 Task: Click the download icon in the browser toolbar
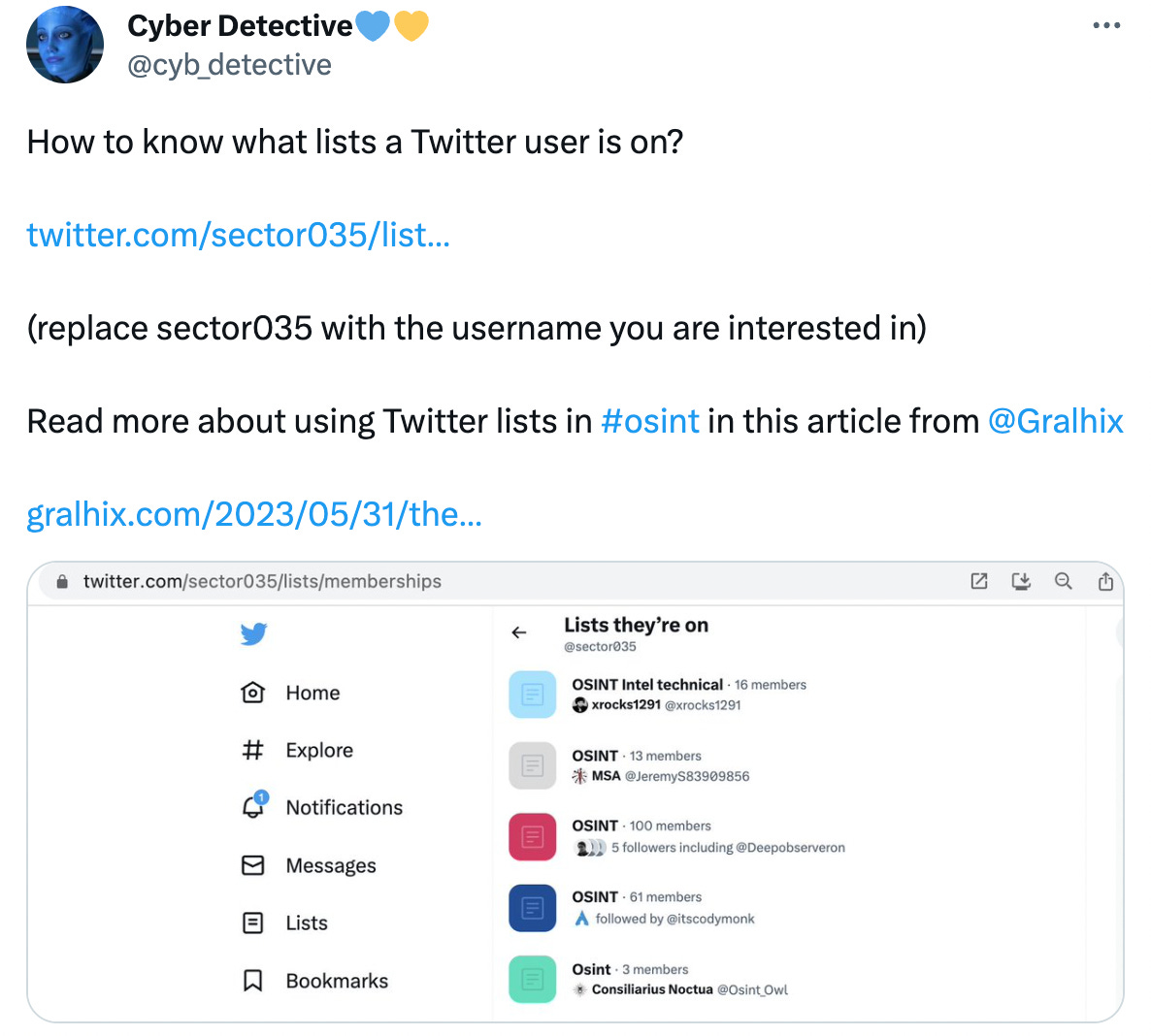coord(1021,581)
